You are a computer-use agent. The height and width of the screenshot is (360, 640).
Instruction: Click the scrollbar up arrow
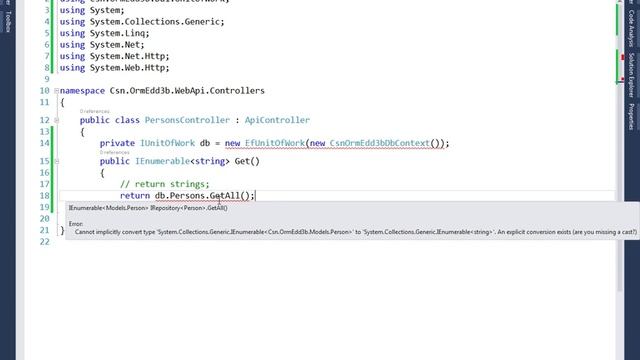coord(620,2)
